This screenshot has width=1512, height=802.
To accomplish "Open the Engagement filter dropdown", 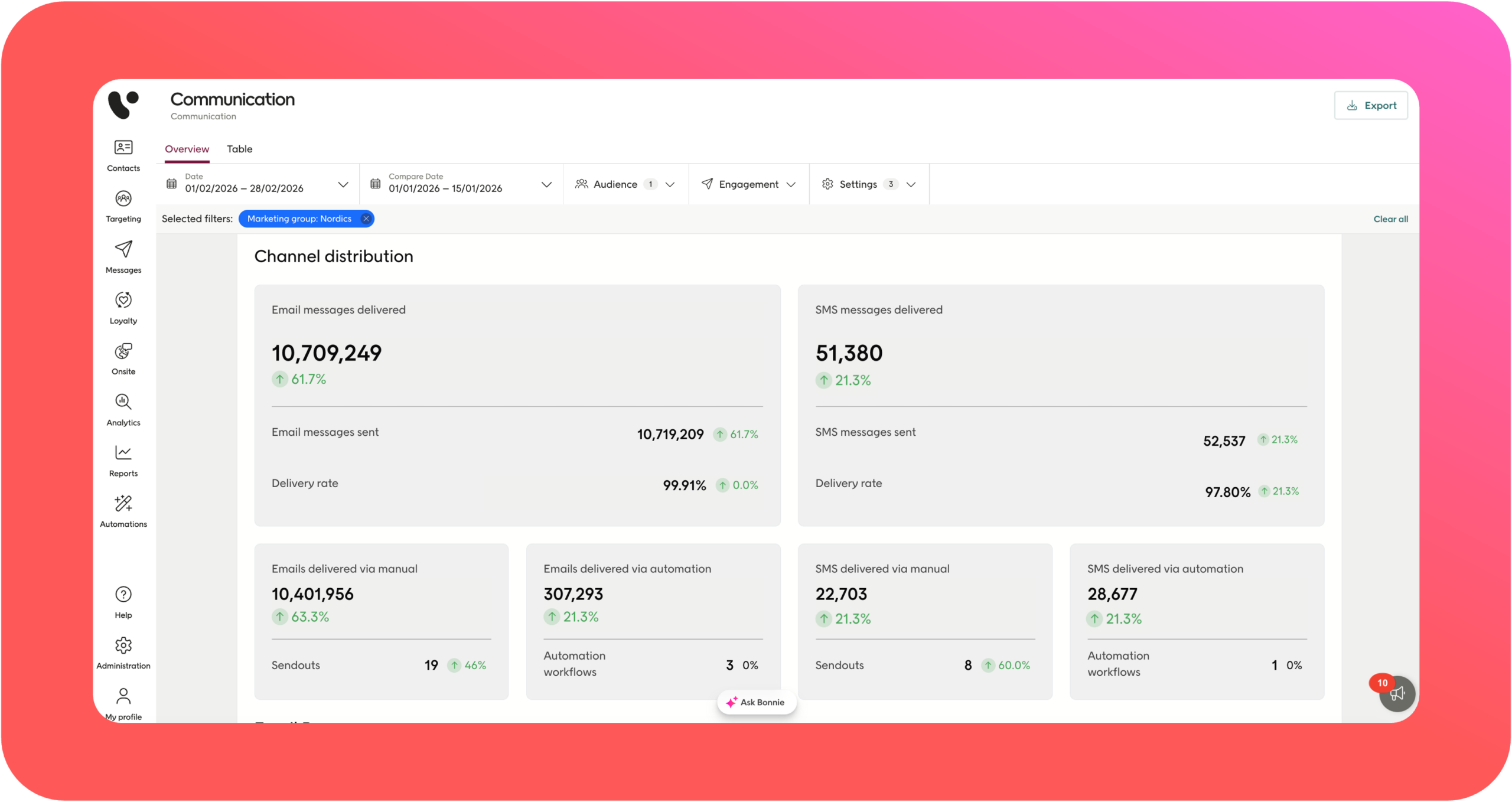I will [748, 184].
